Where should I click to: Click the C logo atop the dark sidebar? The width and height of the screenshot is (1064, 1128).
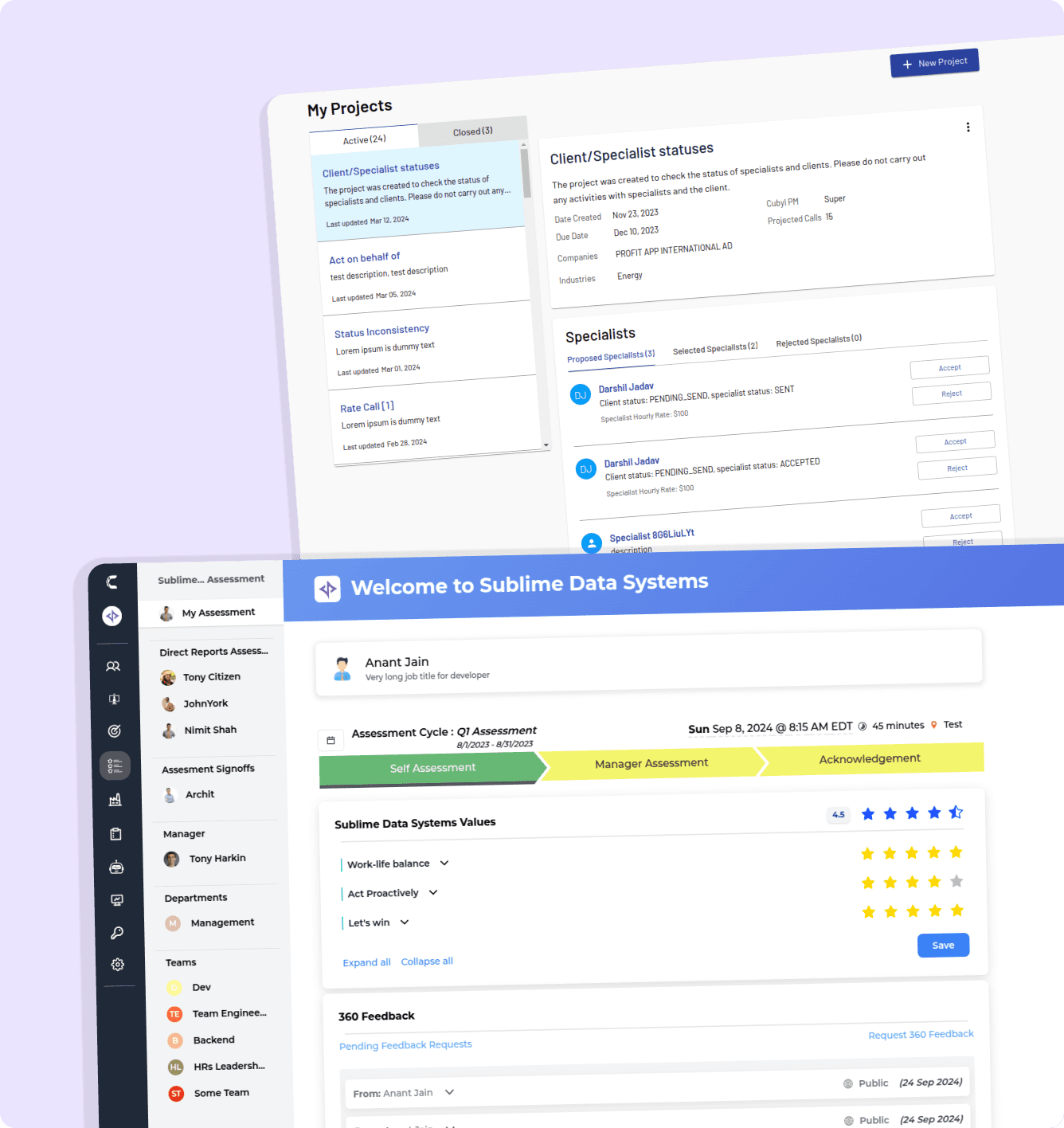[111, 582]
